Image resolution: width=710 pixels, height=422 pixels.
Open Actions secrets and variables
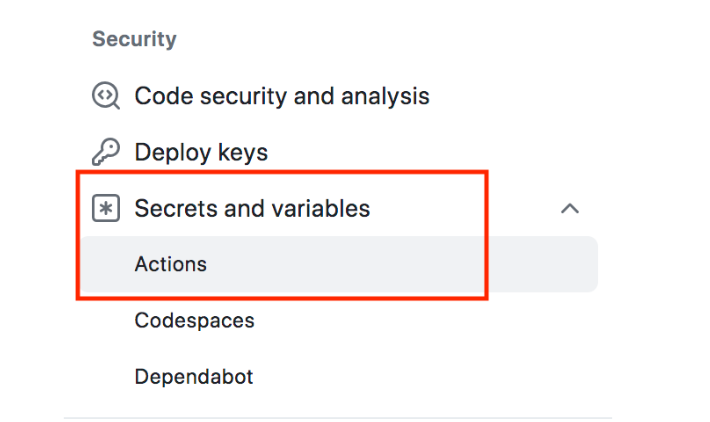coord(171,265)
